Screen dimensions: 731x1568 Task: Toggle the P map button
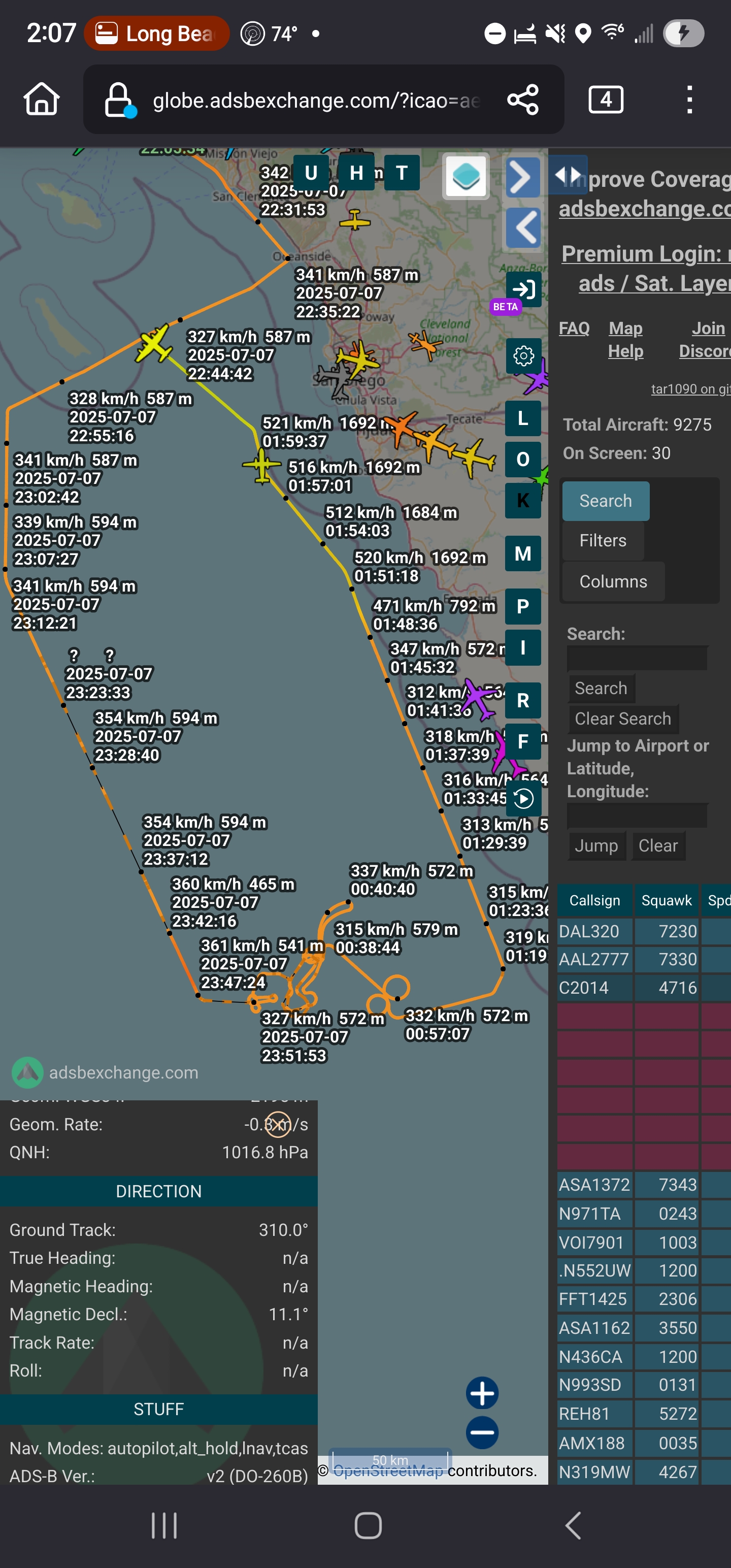click(x=523, y=606)
